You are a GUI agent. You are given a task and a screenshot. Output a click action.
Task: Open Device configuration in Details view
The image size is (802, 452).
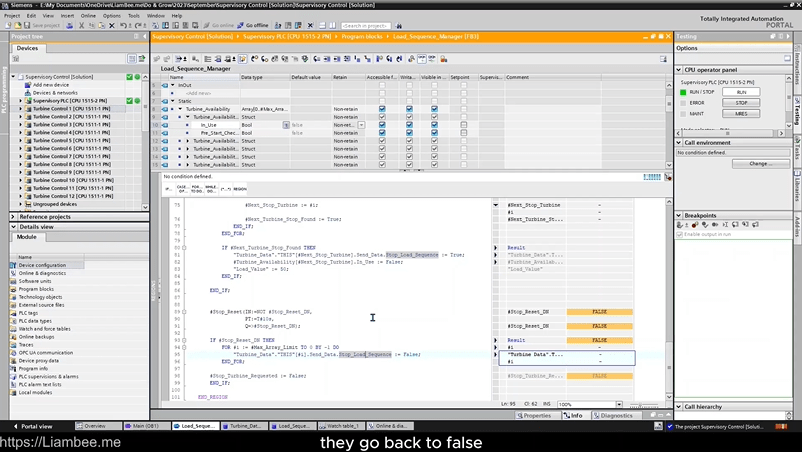(42, 265)
